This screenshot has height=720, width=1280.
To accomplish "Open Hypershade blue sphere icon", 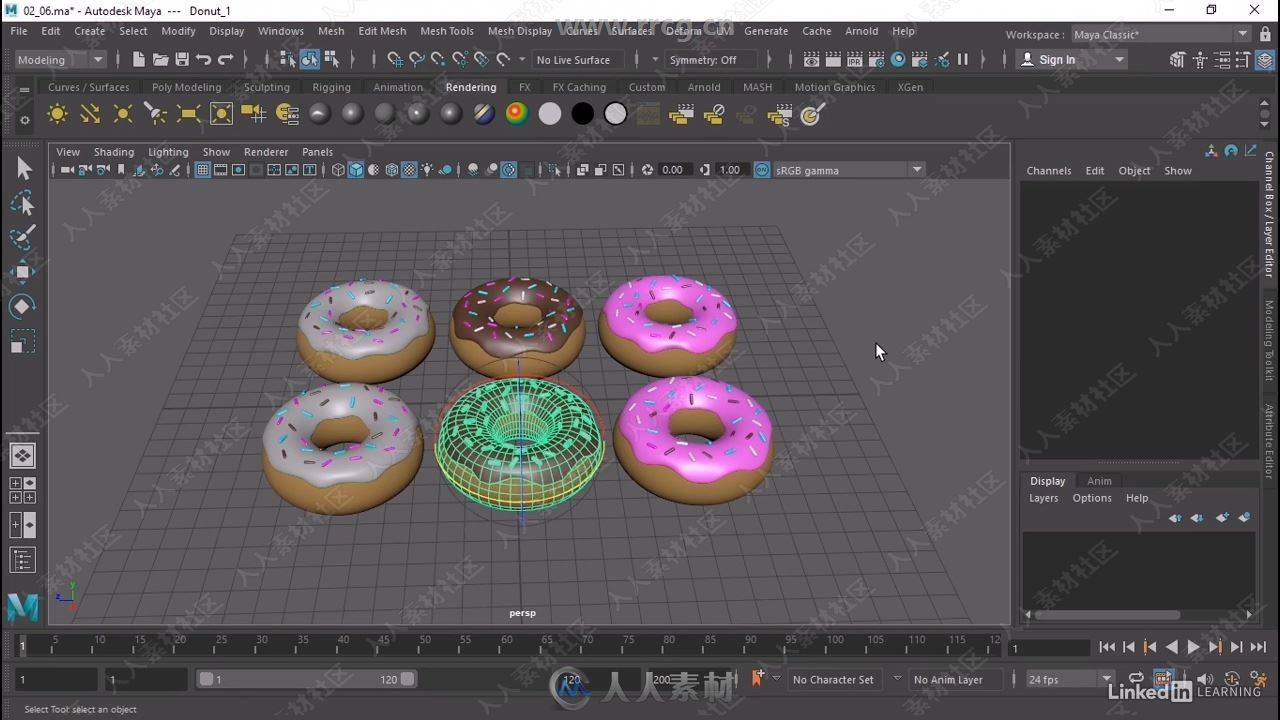I will pos(898,60).
